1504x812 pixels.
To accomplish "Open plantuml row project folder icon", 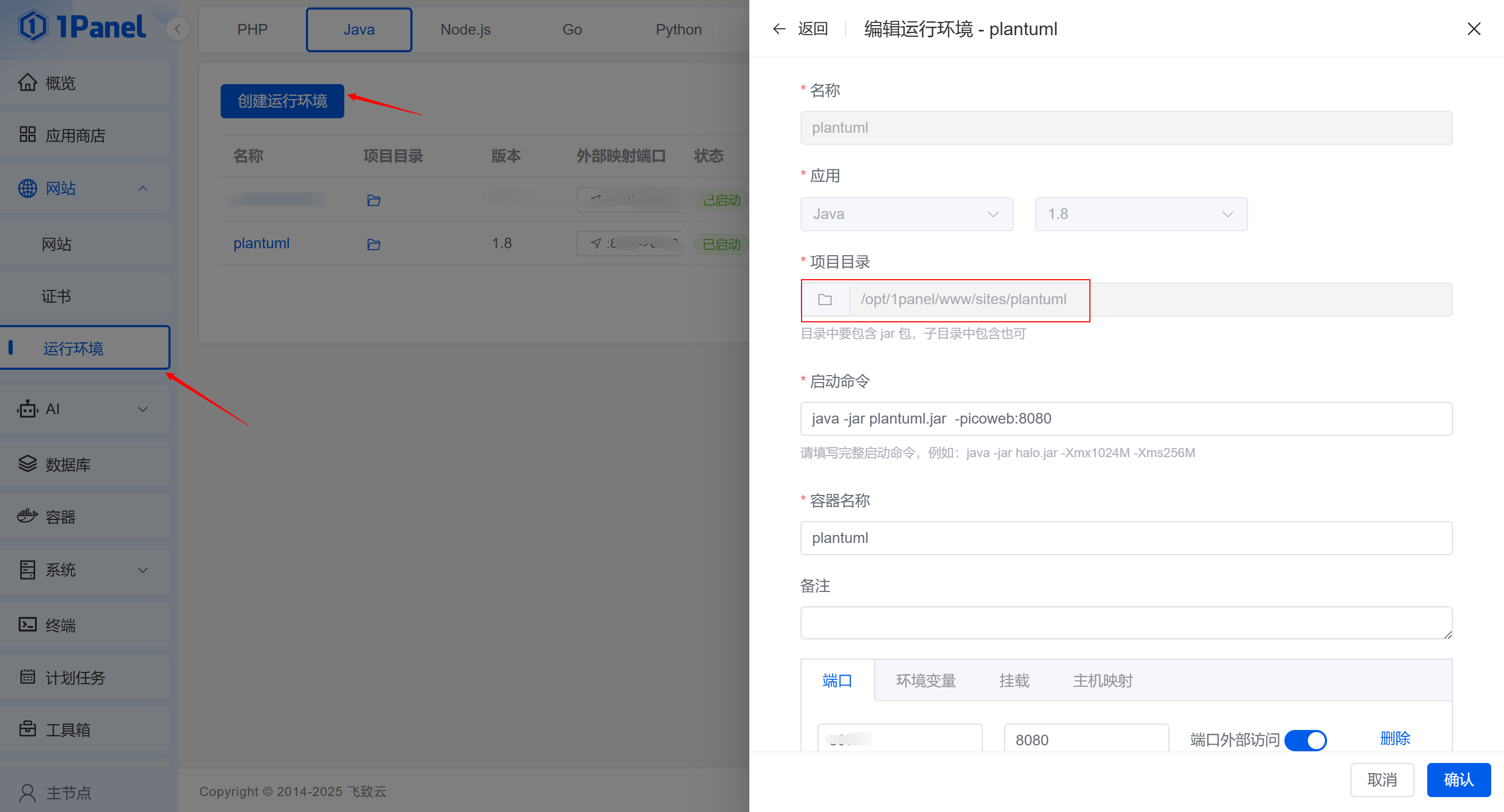I will [374, 245].
